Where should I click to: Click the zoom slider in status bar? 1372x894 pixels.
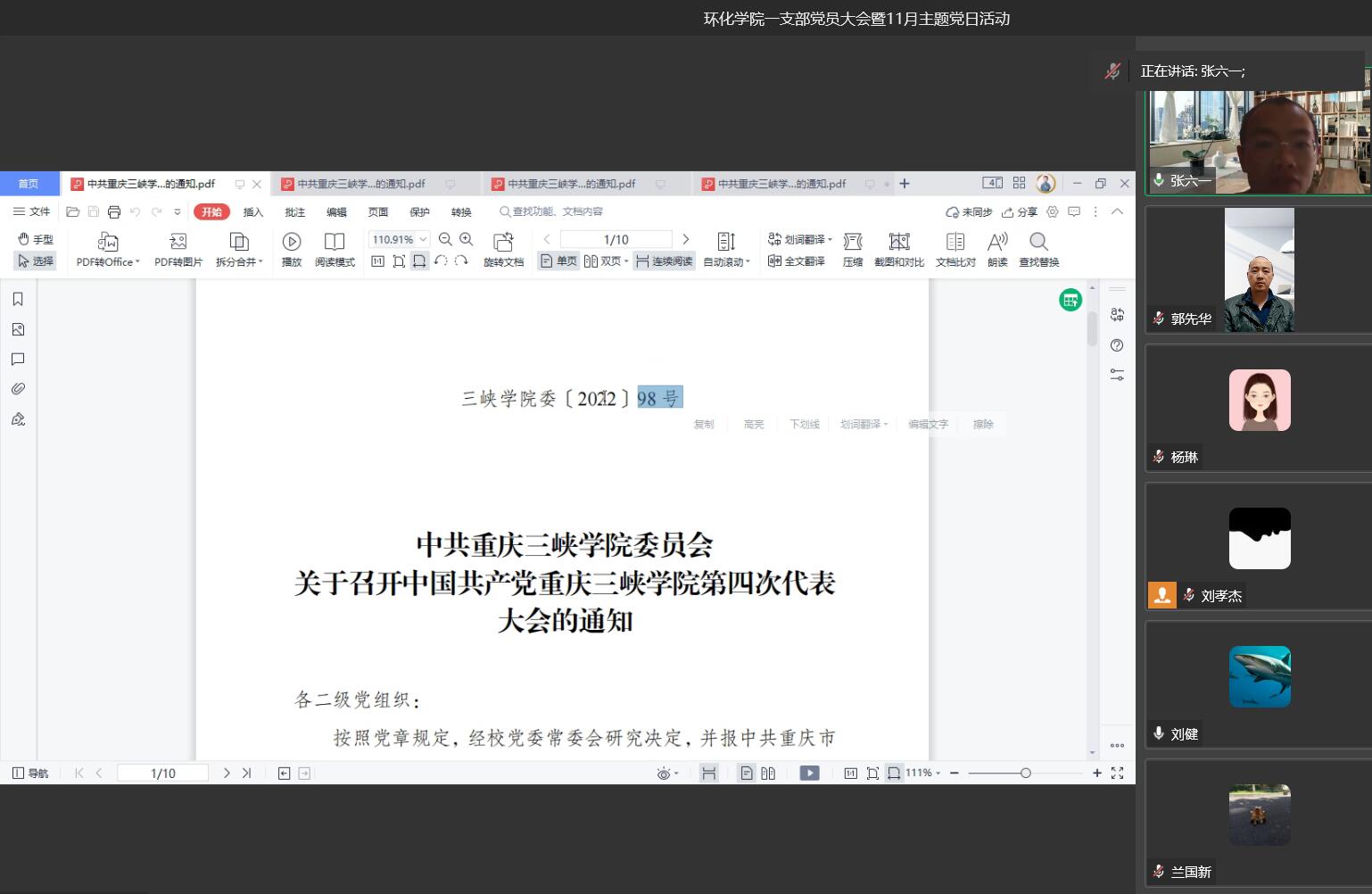[x=1025, y=774]
